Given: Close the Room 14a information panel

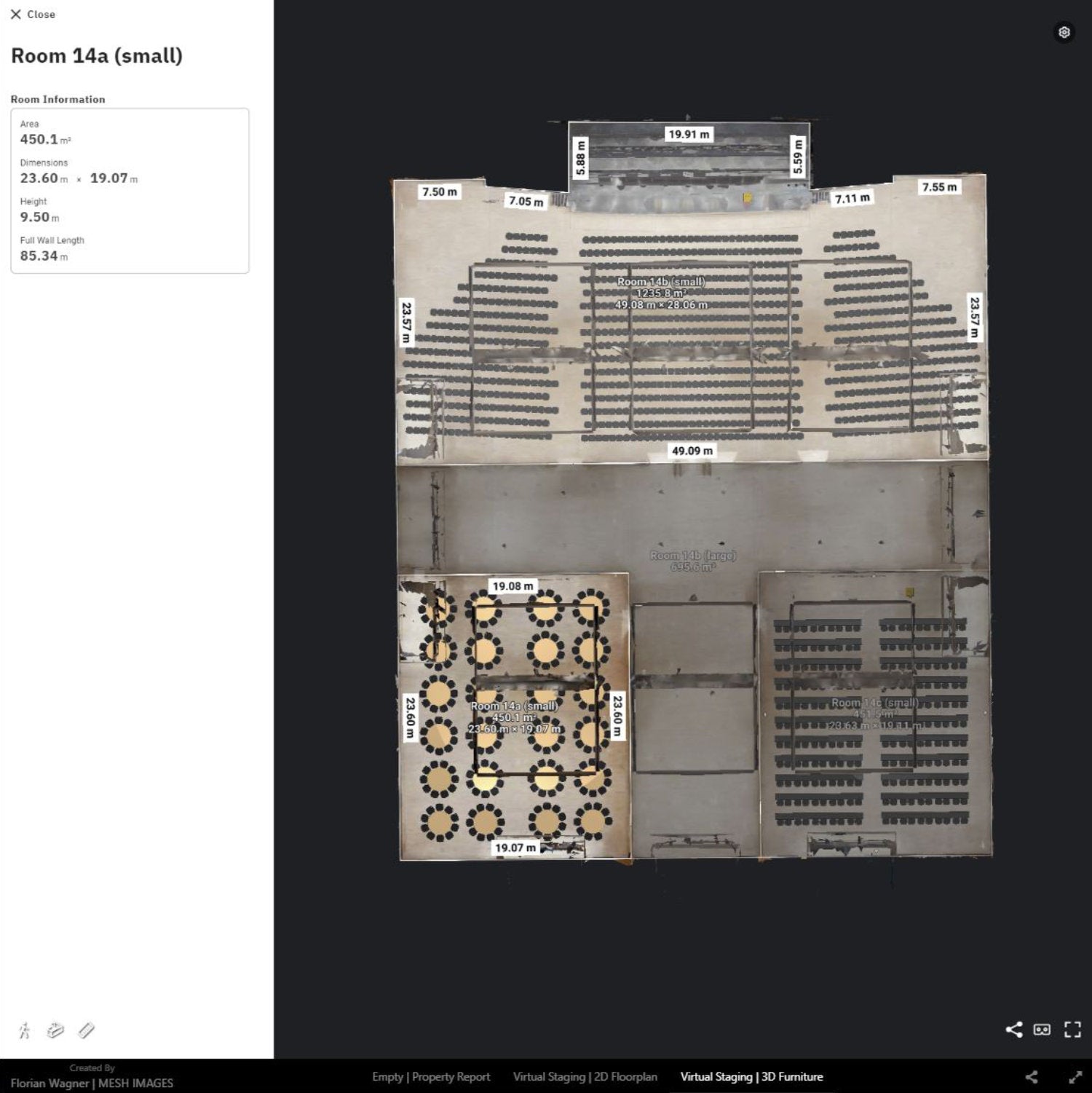Looking at the screenshot, I should click(33, 15).
